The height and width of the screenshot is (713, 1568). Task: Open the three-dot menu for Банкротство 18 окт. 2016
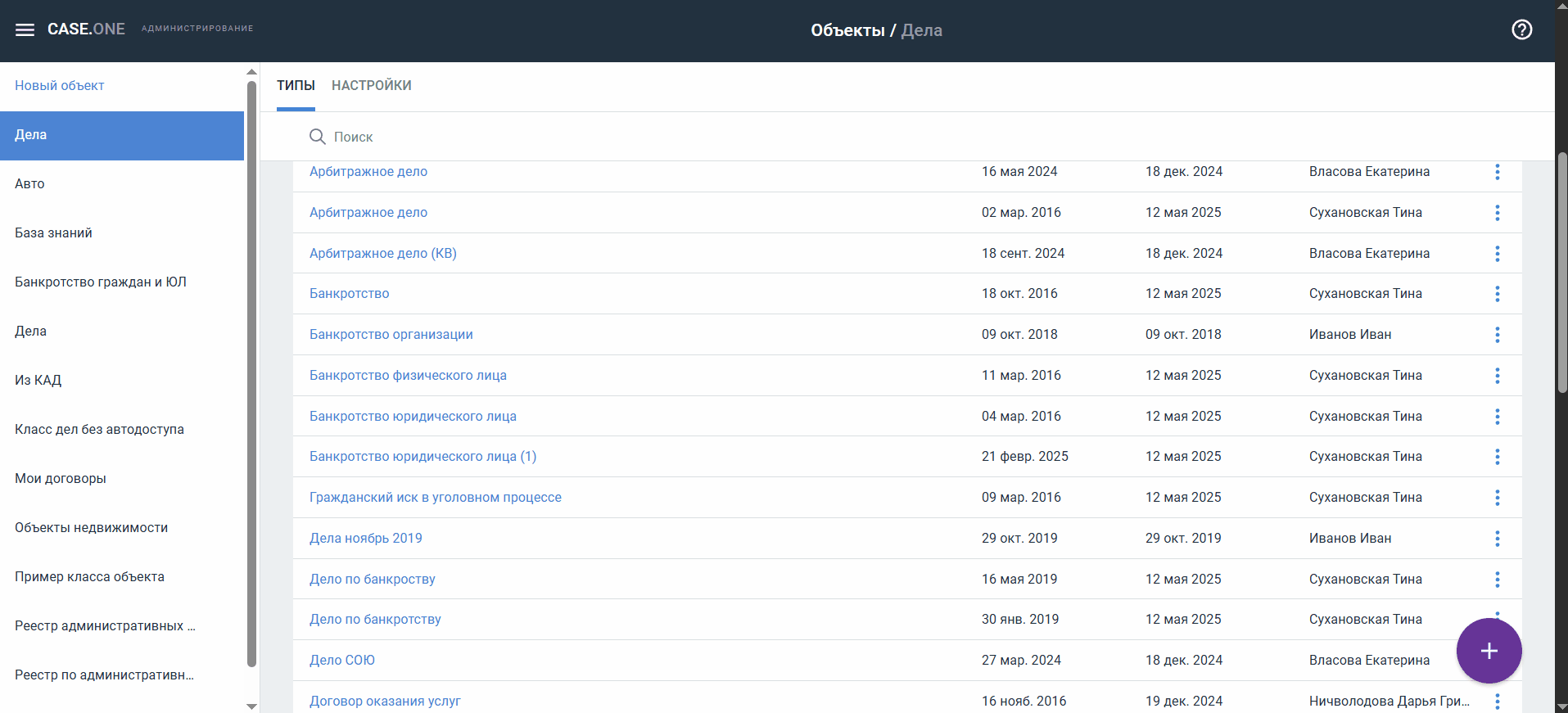tap(1497, 294)
